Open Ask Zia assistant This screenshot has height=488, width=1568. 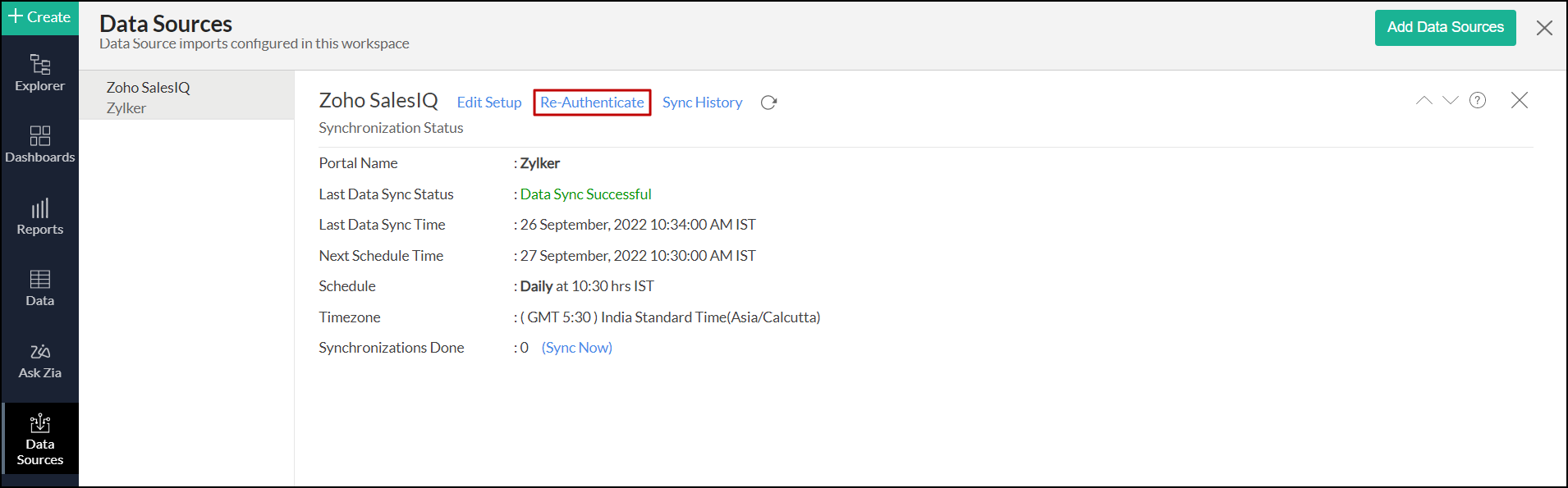coord(39,361)
